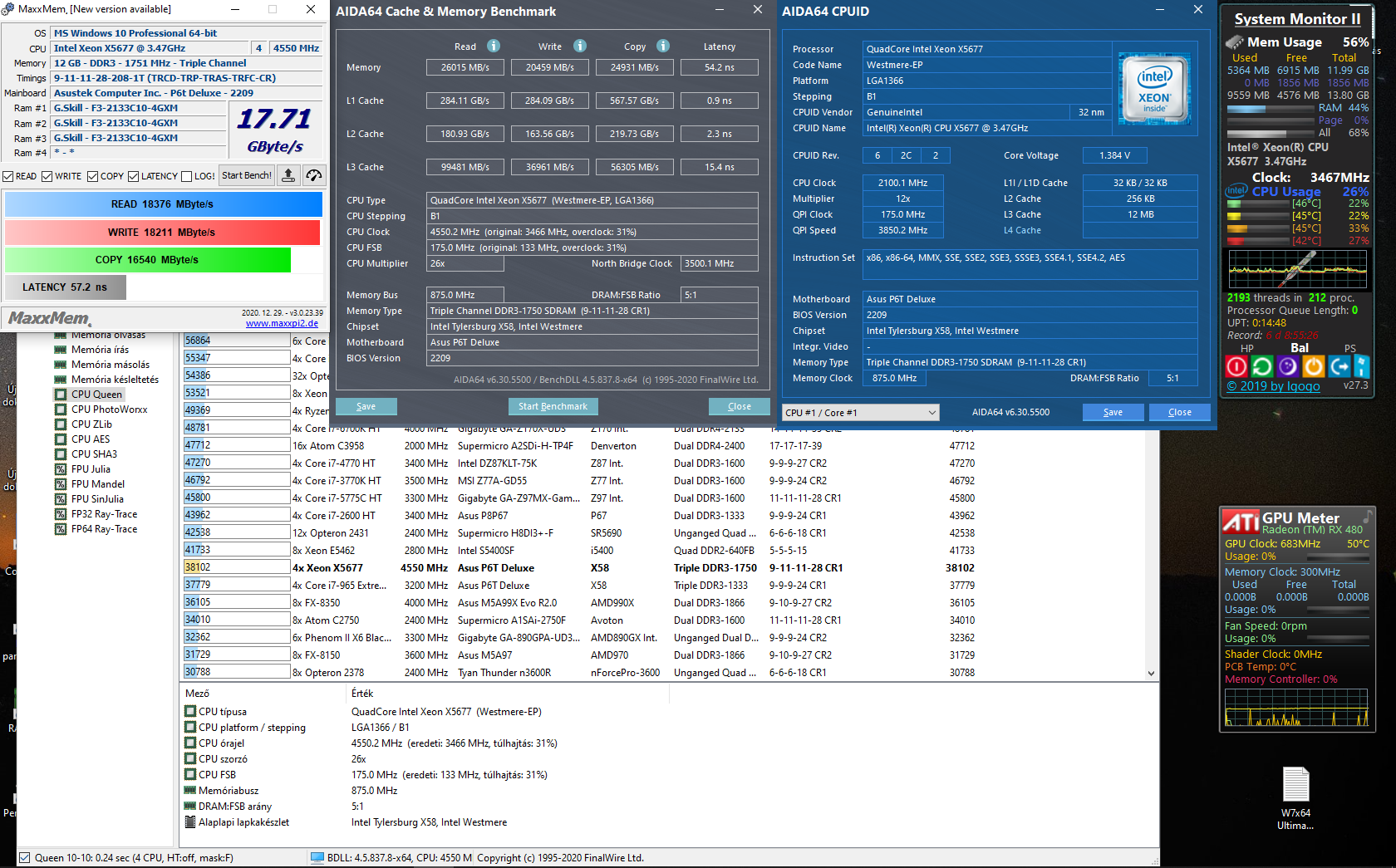The image size is (1396, 868).
Task: Click Start Bench! in MaxxMem
Action: pos(247,175)
